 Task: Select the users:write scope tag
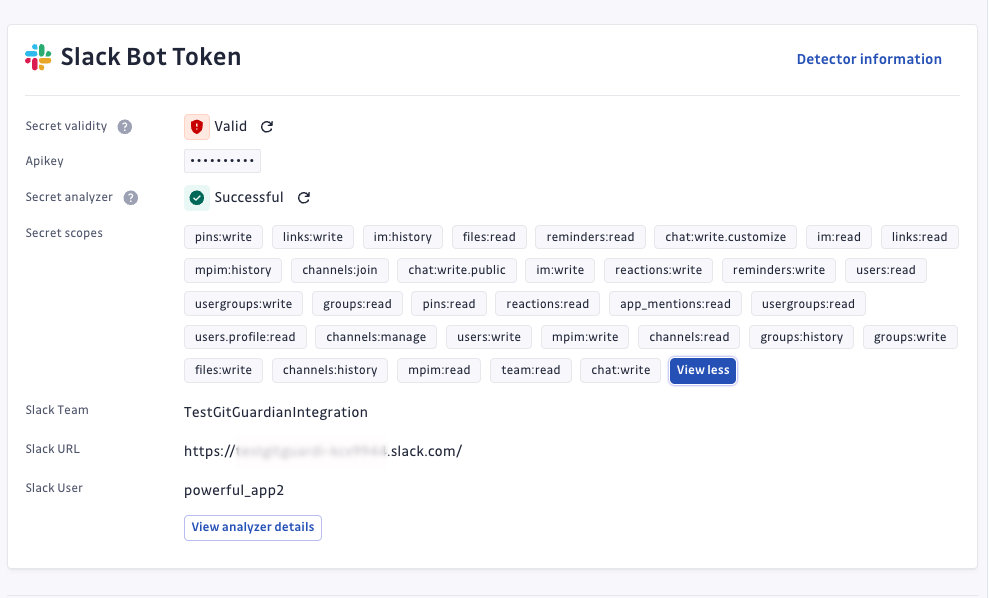[489, 337]
